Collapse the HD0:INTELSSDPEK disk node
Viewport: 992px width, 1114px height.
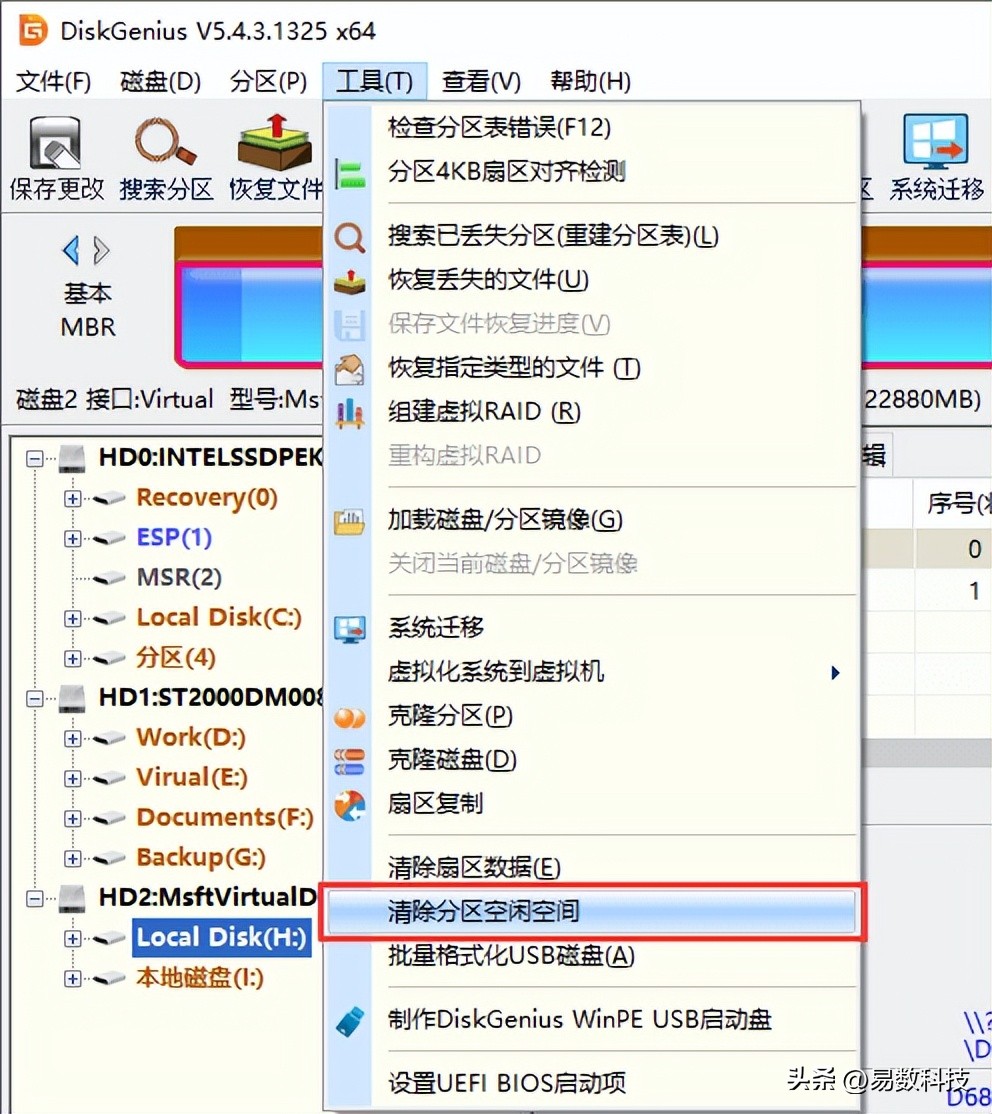[34, 459]
